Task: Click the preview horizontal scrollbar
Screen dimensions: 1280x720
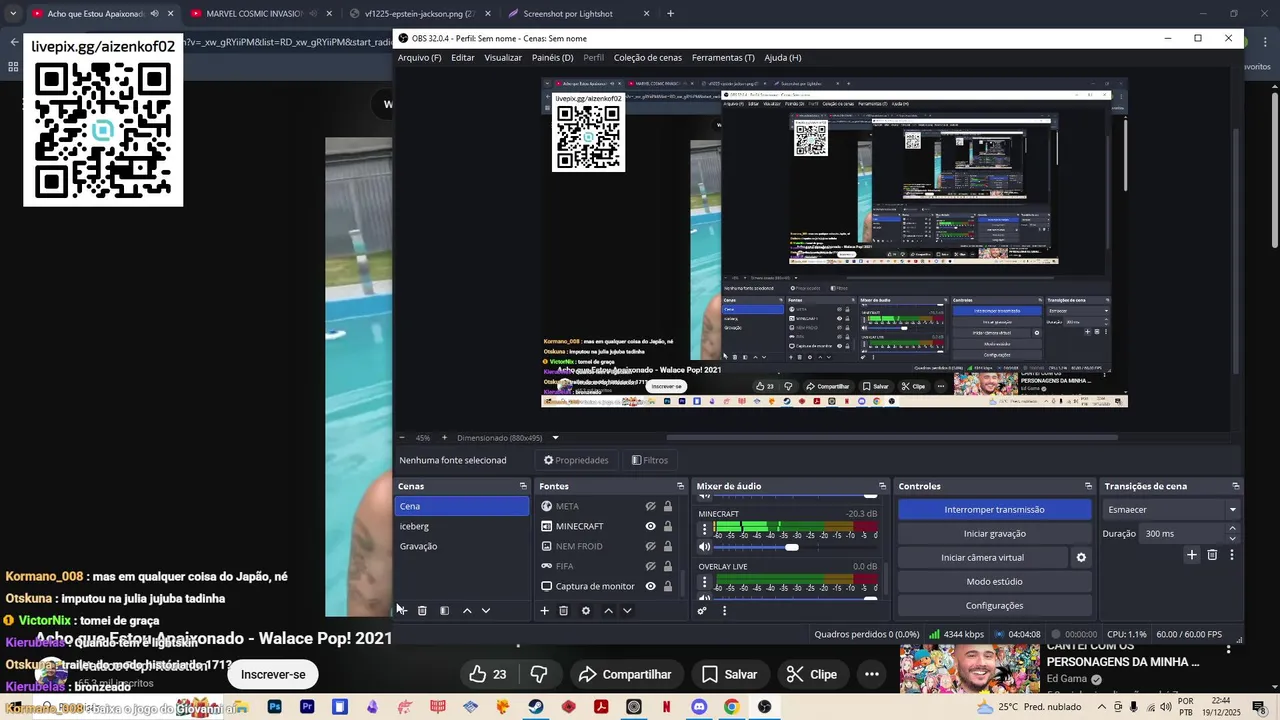Action: [892, 437]
